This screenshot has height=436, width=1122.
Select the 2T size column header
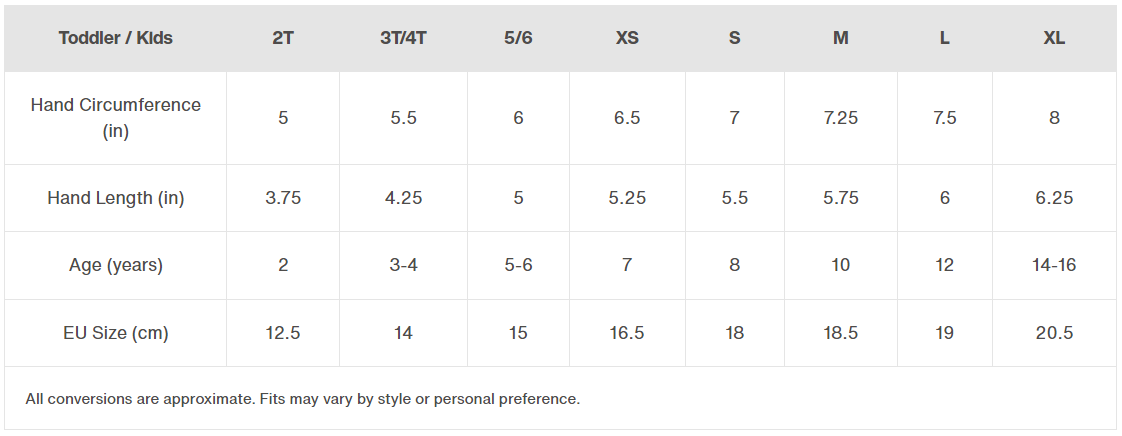point(283,38)
